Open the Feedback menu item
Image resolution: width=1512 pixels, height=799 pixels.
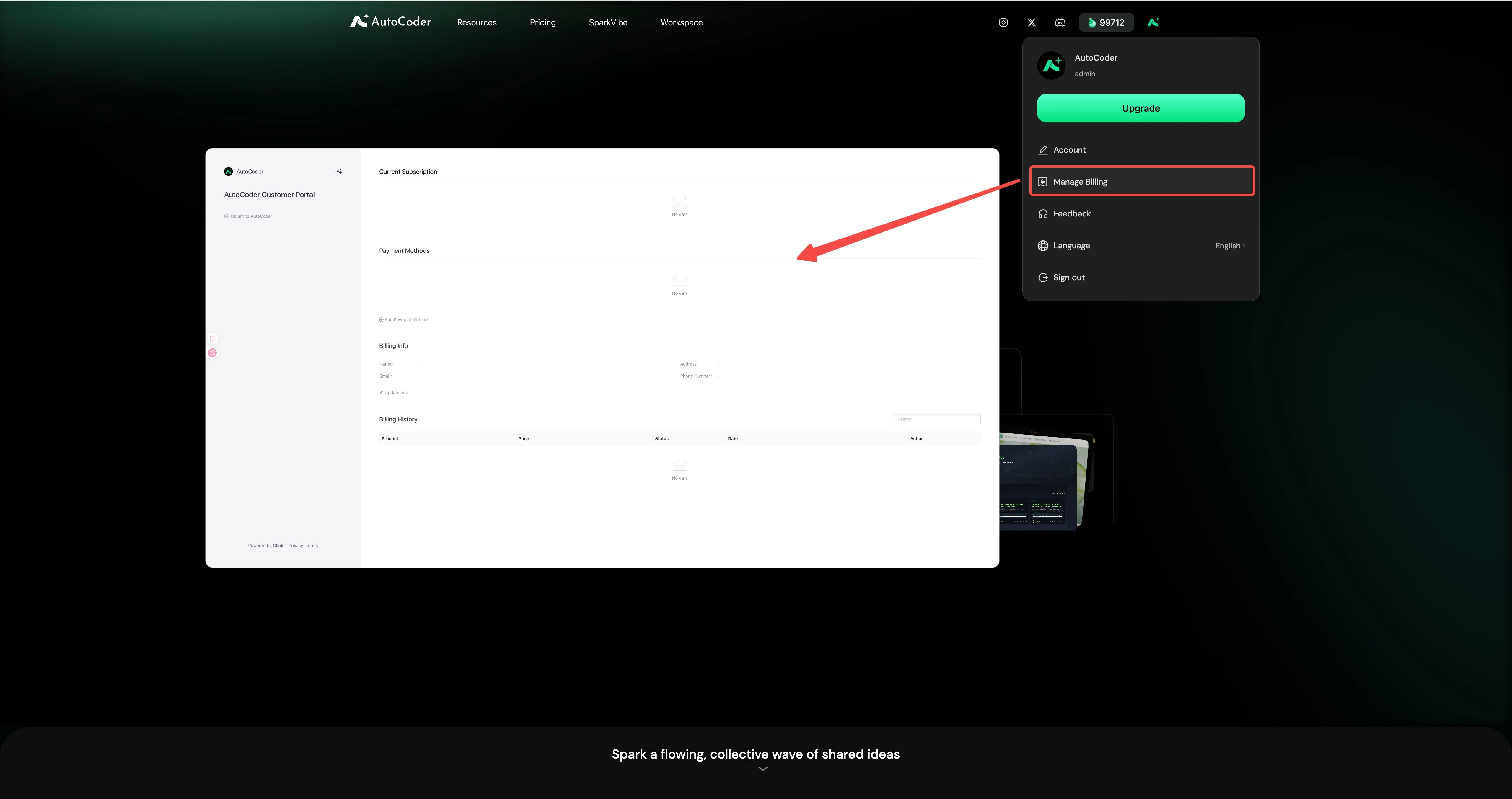point(1071,214)
